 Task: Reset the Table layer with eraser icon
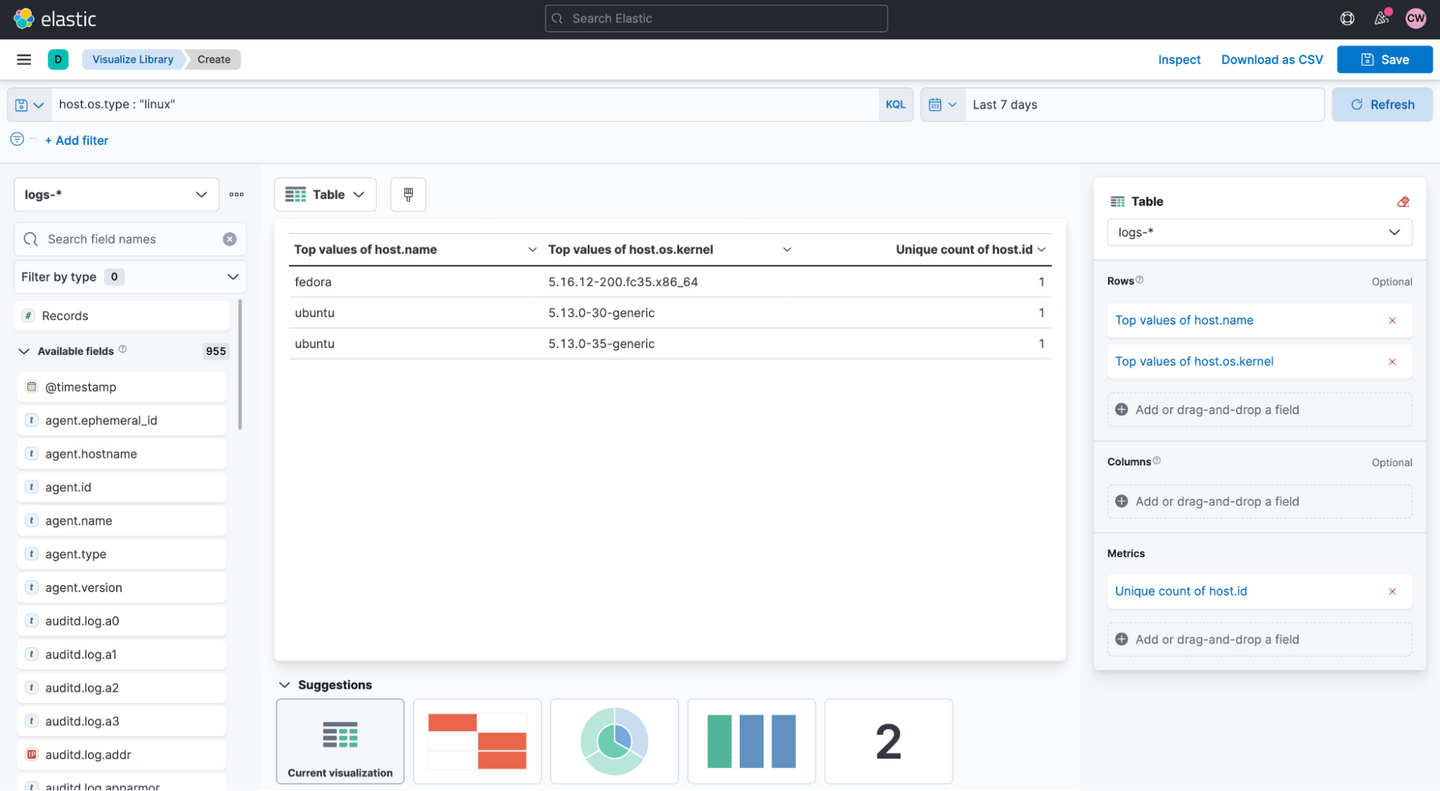[x=1403, y=202]
